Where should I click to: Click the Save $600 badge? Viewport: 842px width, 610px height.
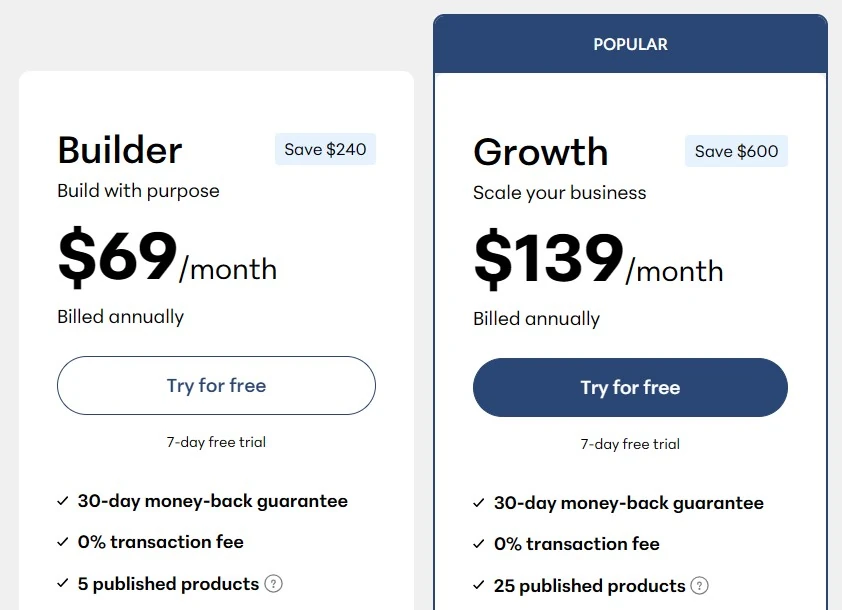pyautogui.click(x=736, y=152)
